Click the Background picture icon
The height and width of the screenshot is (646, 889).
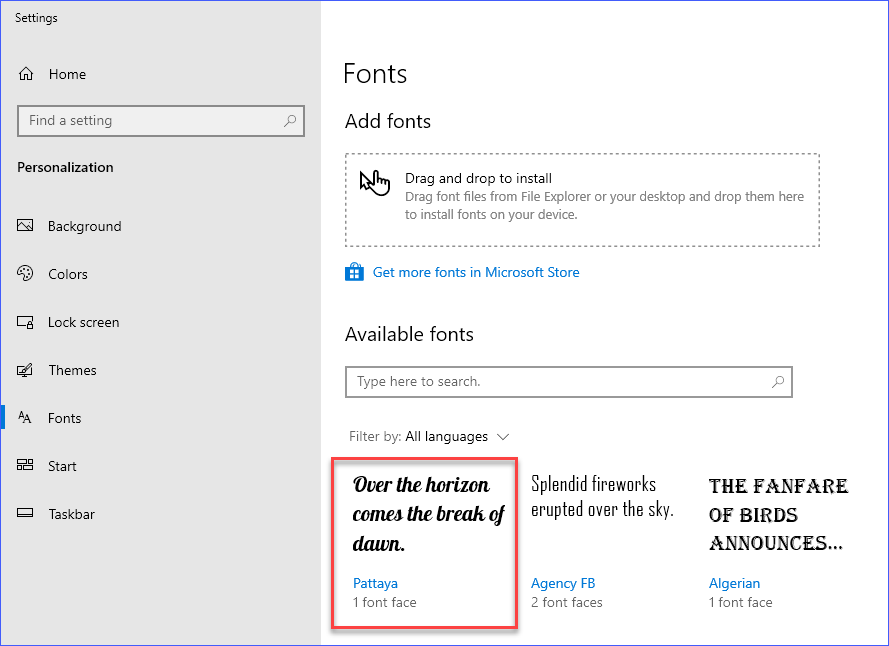click(x=25, y=226)
